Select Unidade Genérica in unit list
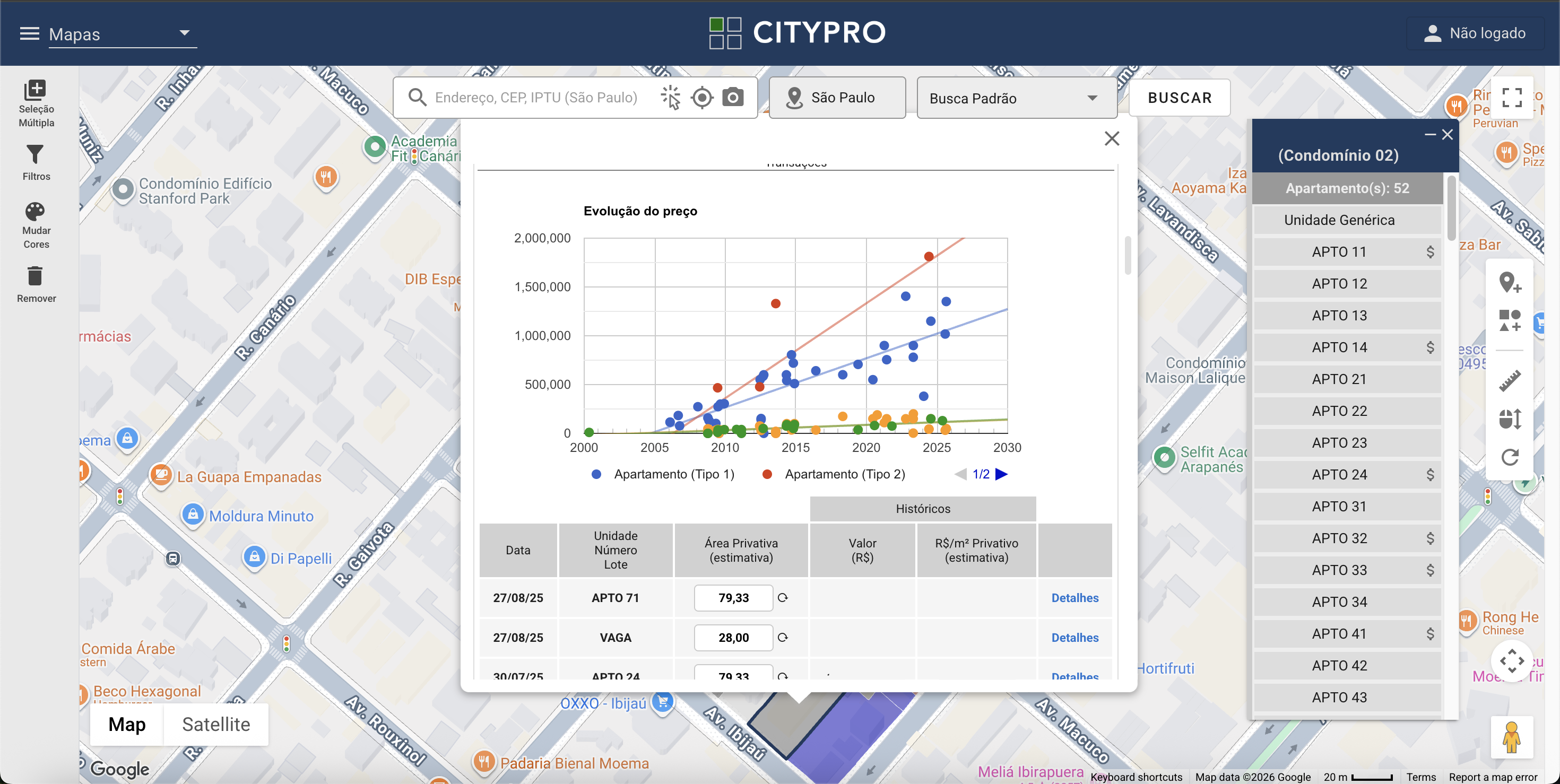 (1347, 220)
